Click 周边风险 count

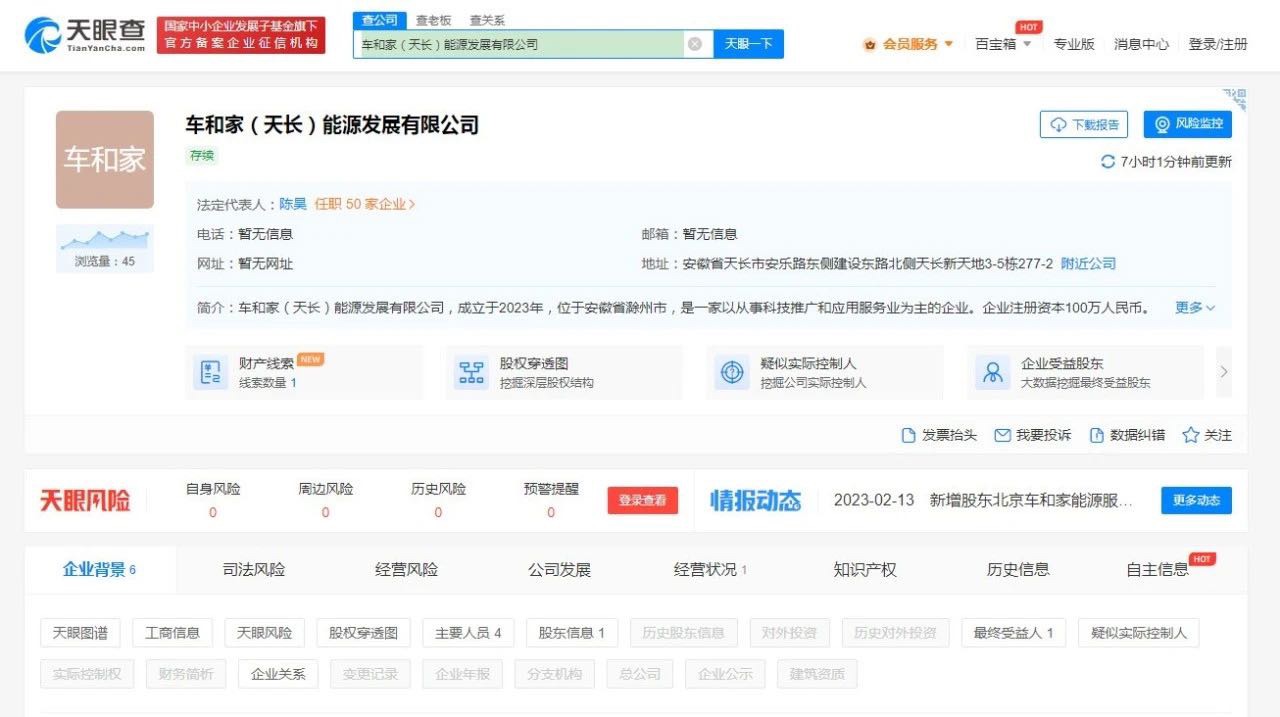(325, 513)
